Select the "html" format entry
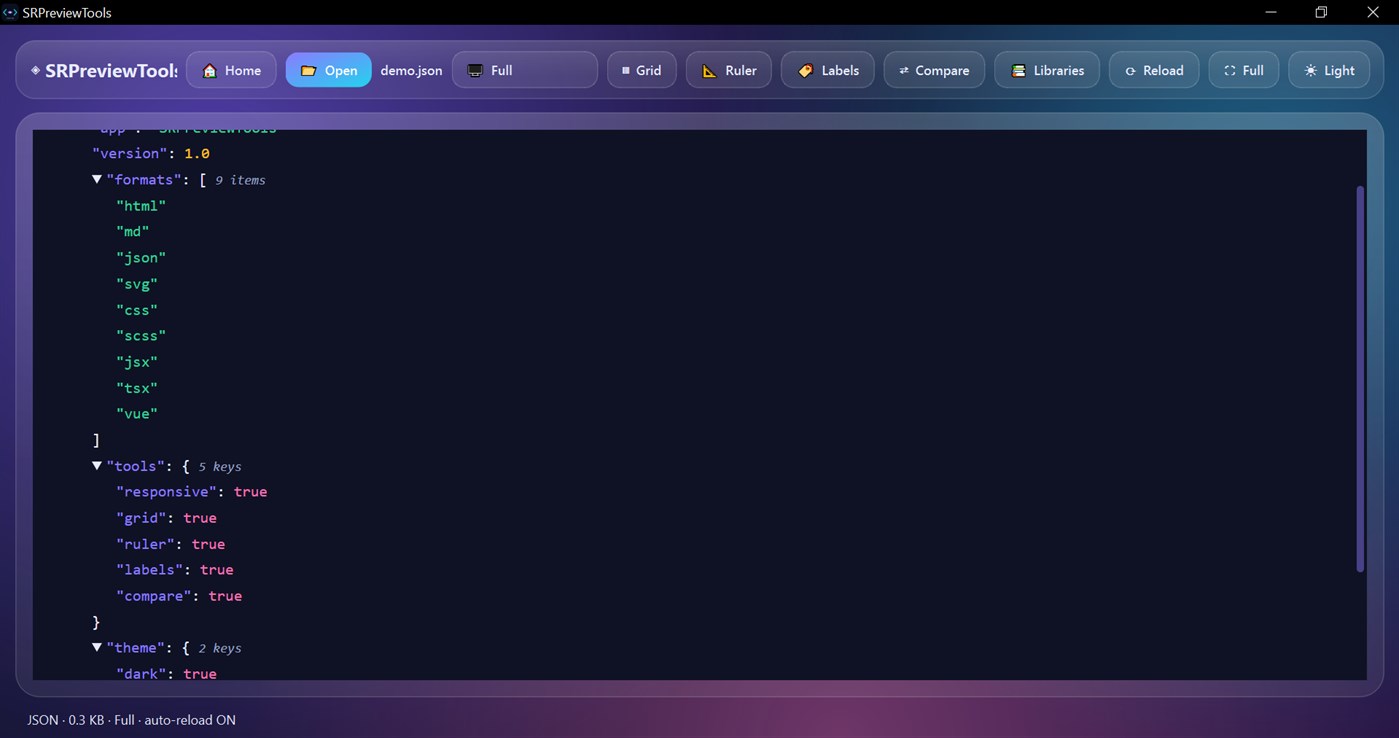Screen dimensions: 1399x738 coord(141,205)
